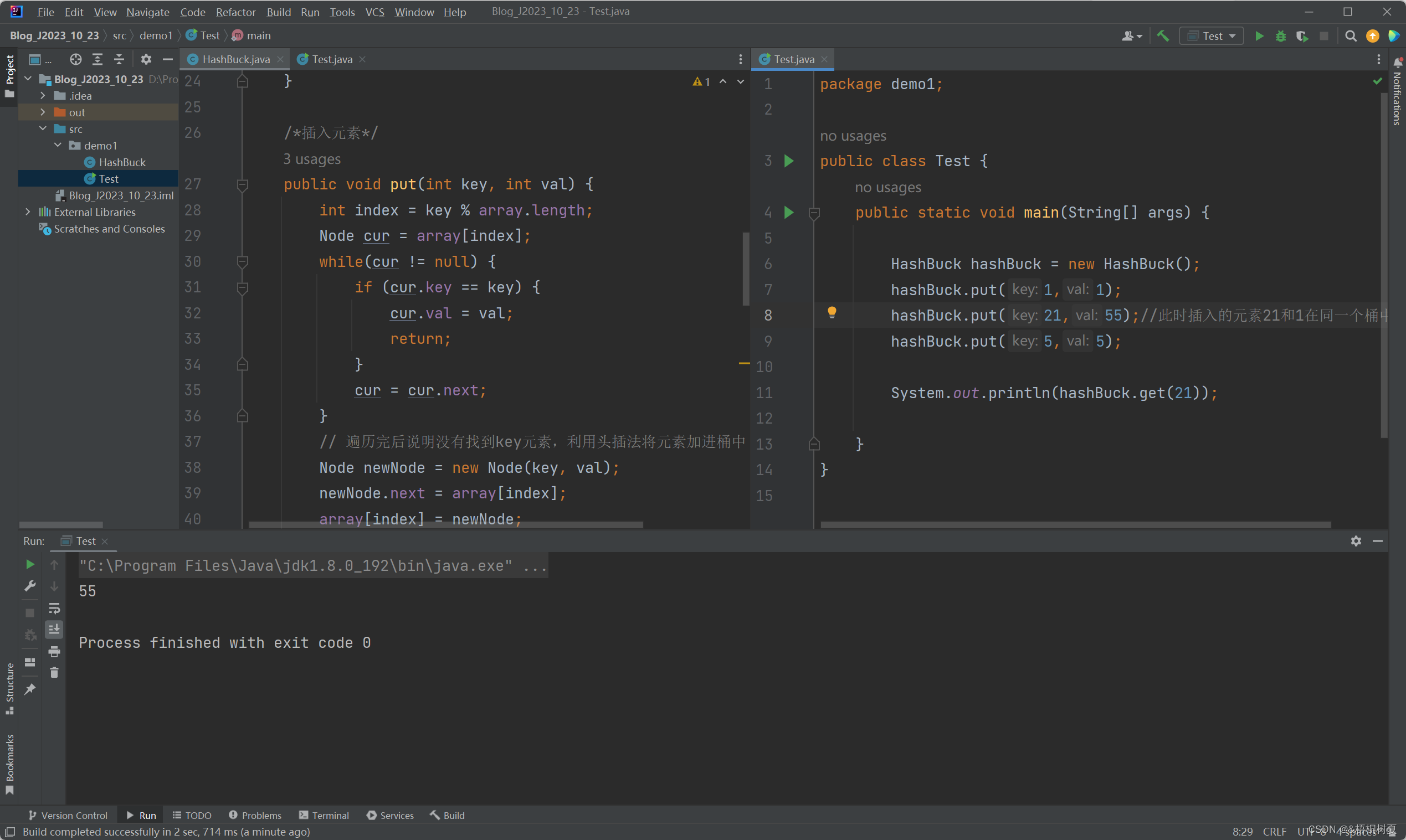Screen dimensions: 1406x840
Task: Toggle line 34 collapse arrow indicator
Action: (243, 364)
